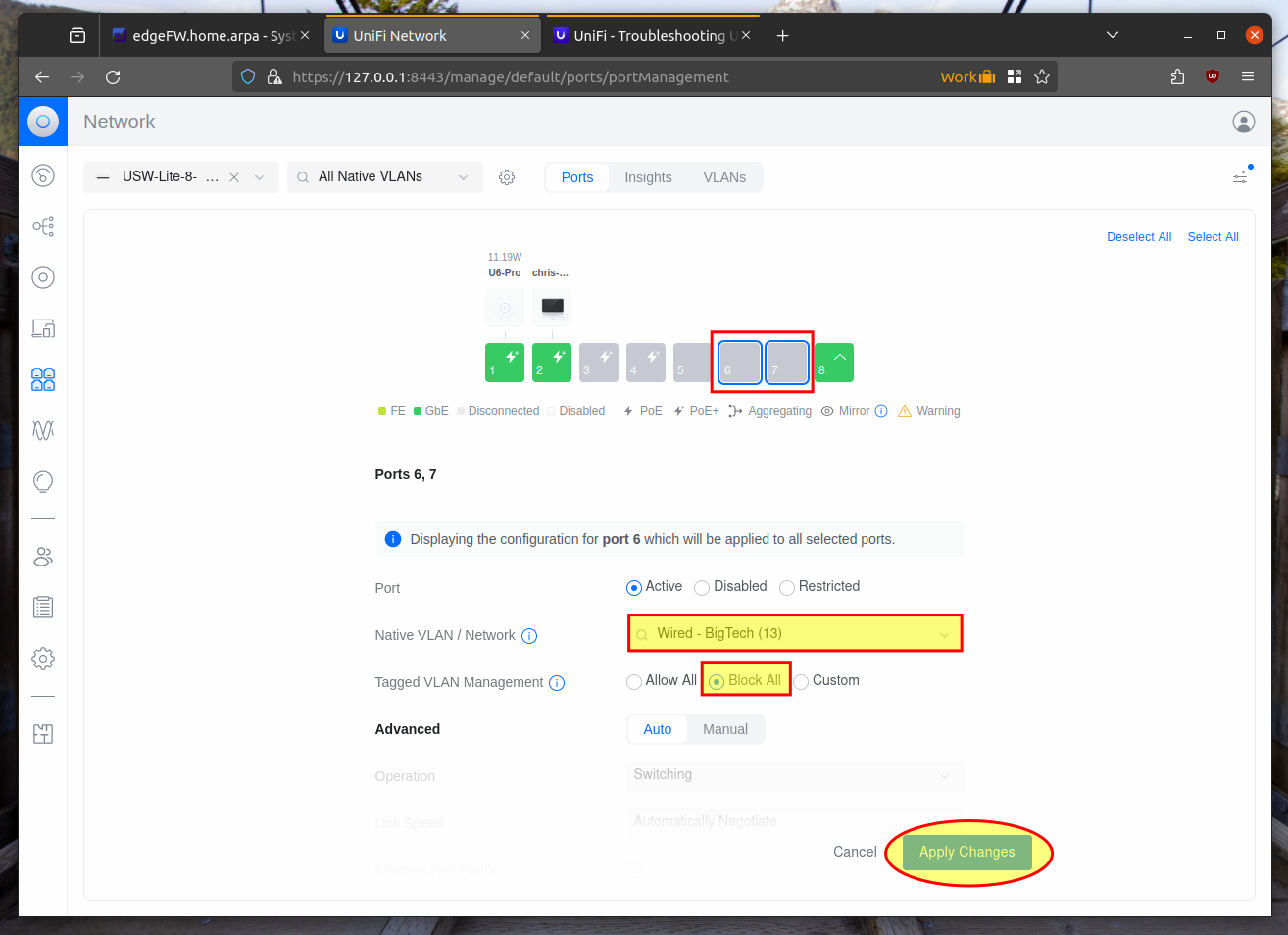Open the filter sliders icon at right
The image size is (1288, 935).
(1240, 176)
